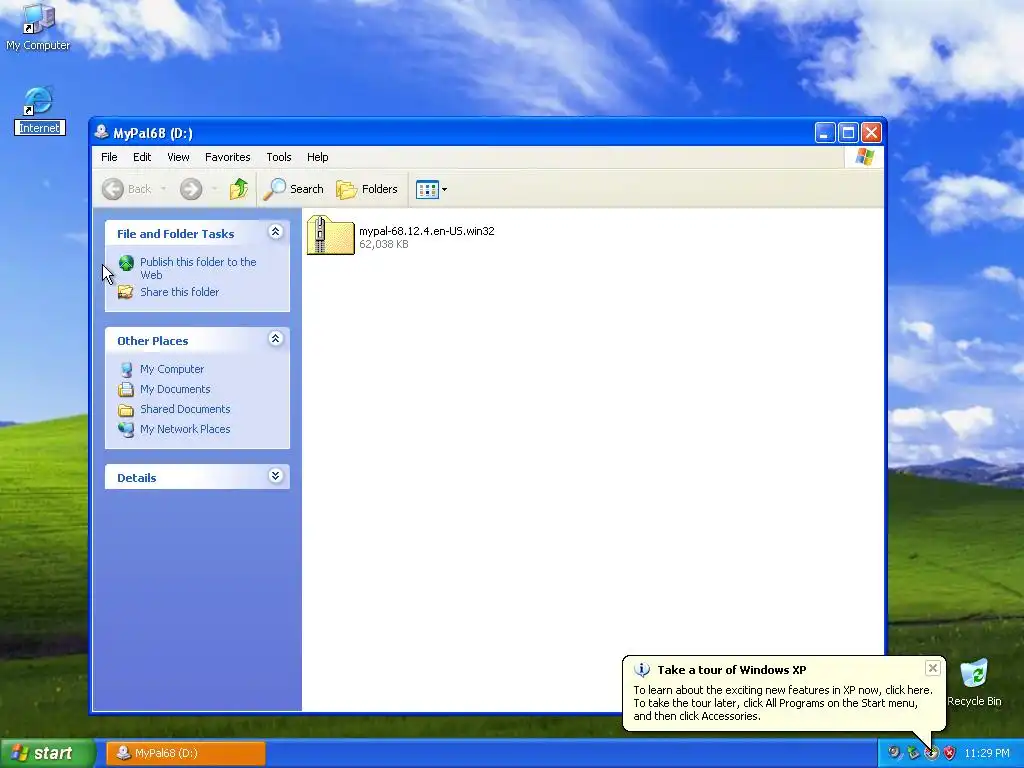The image size is (1024, 768).
Task: Go to My Documents in Other Places
Action: tap(175, 389)
